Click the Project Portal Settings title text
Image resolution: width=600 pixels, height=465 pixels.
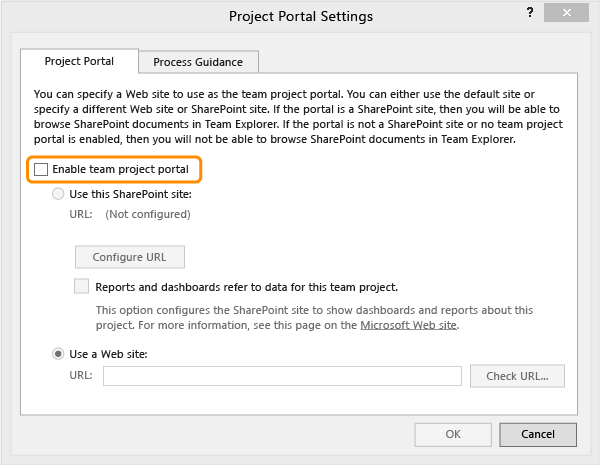point(301,16)
